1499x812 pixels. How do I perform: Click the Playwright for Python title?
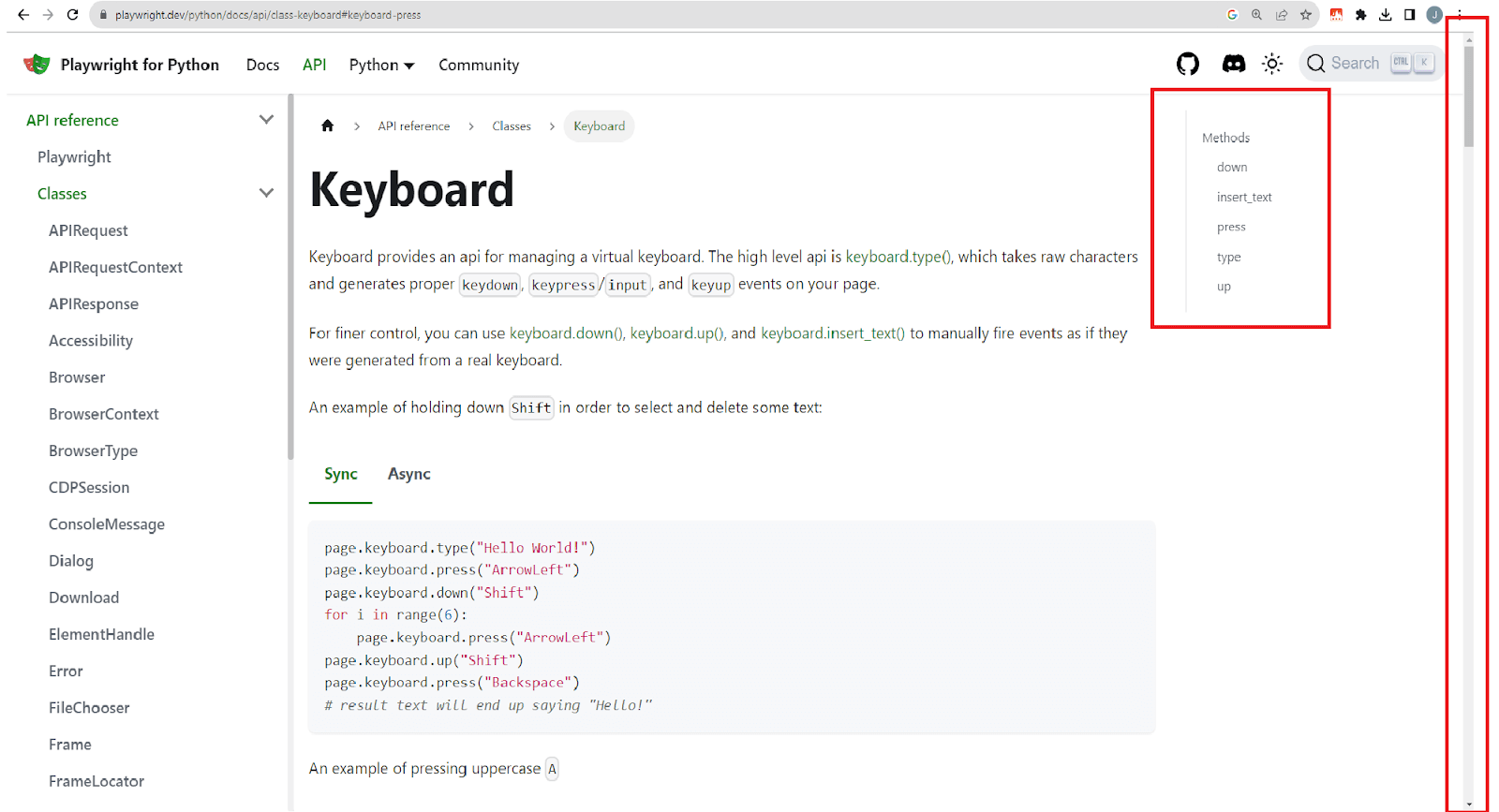coord(140,65)
